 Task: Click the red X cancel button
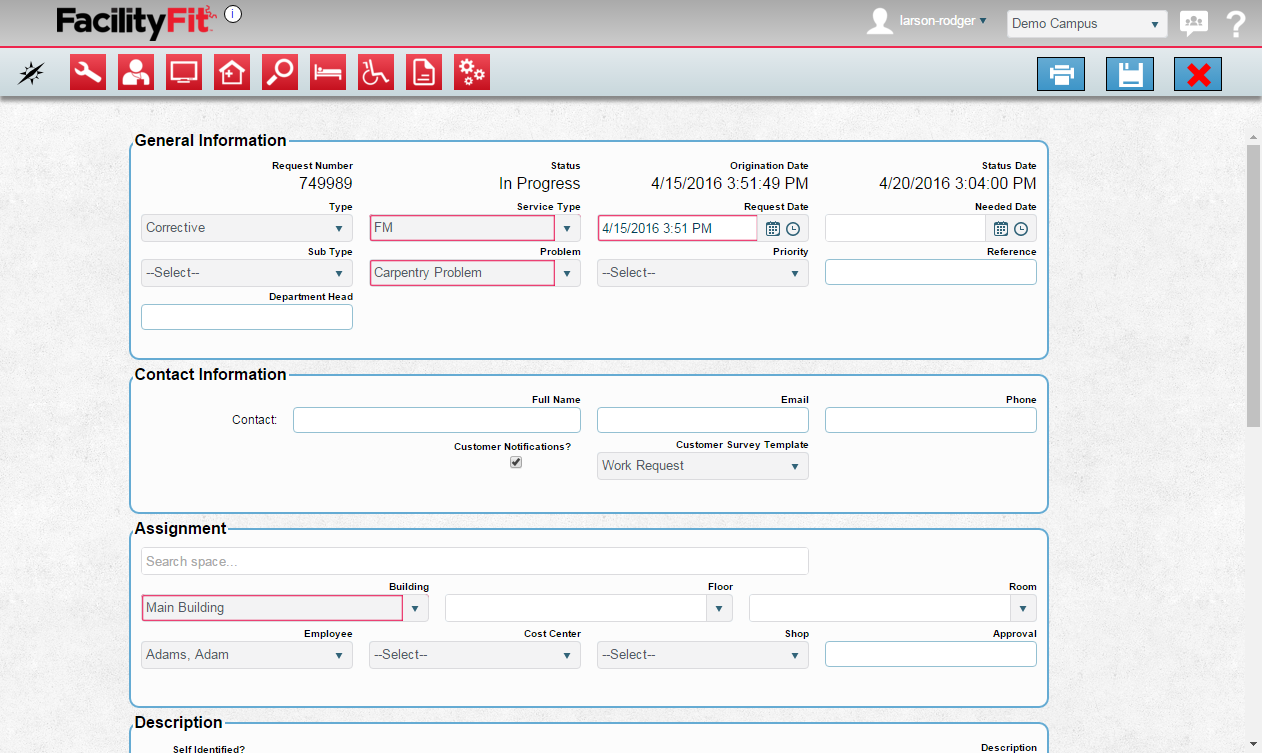[x=1198, y=74]
